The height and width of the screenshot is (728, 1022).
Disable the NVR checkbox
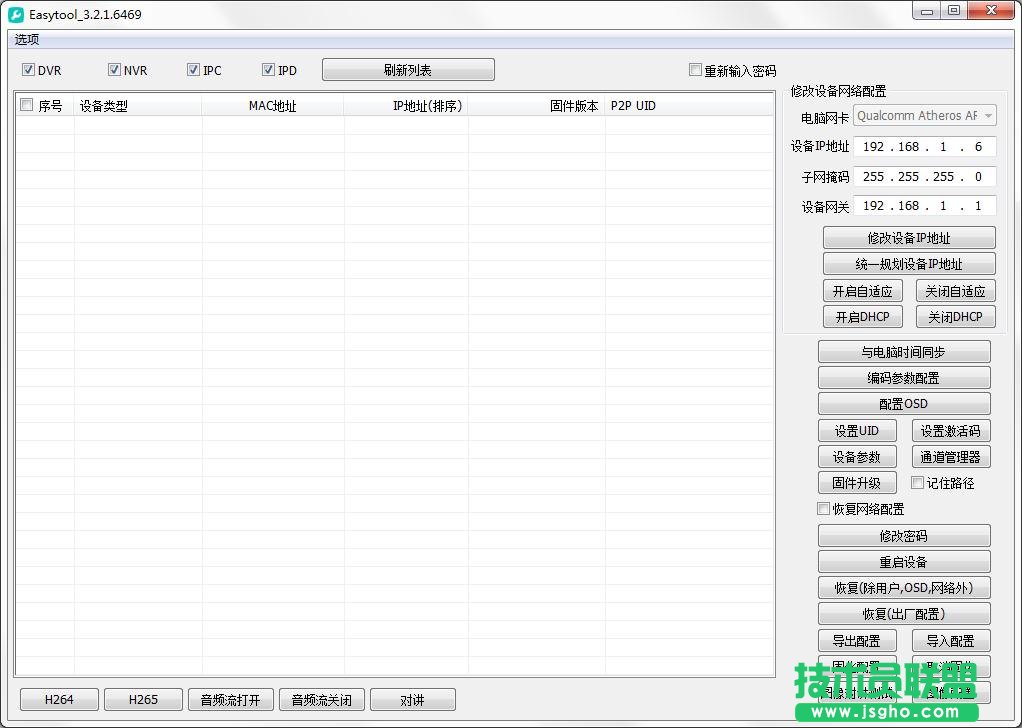(x=115, y=69)
